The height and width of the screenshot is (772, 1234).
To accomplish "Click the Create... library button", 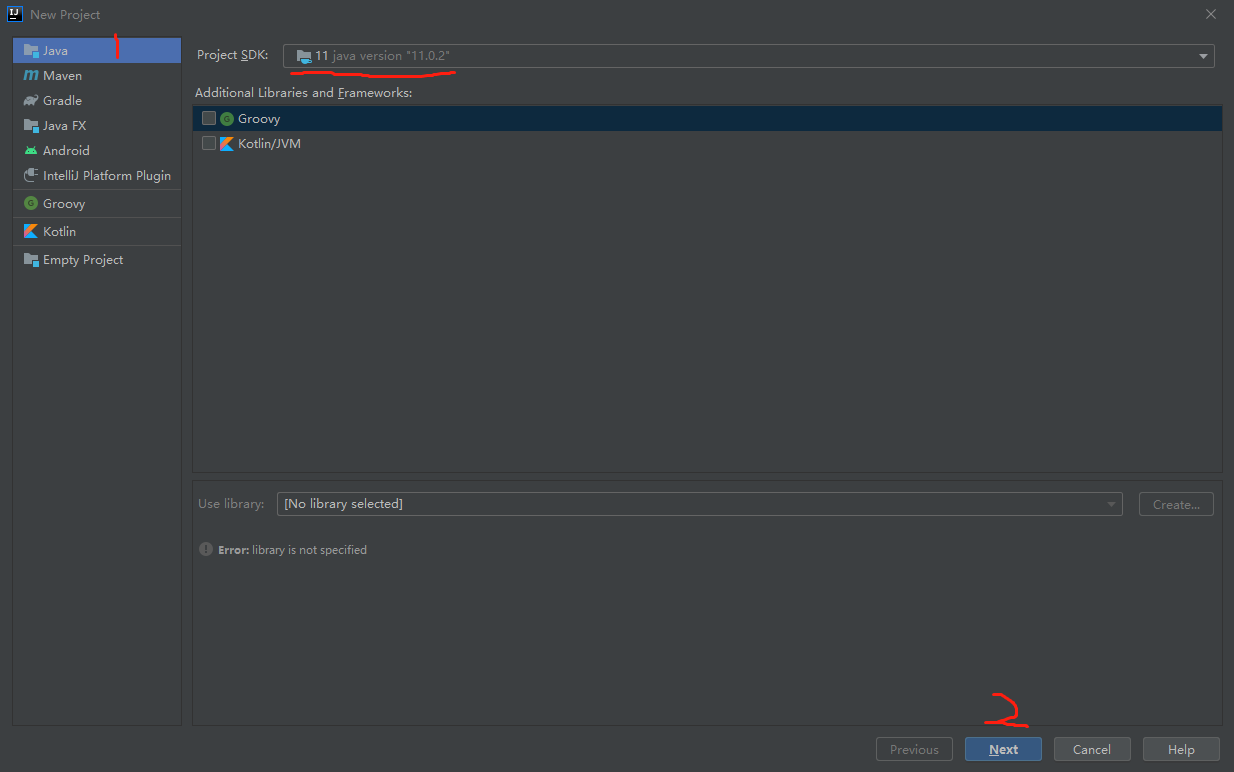I will pyautogui.click(x=1176, y=504).
